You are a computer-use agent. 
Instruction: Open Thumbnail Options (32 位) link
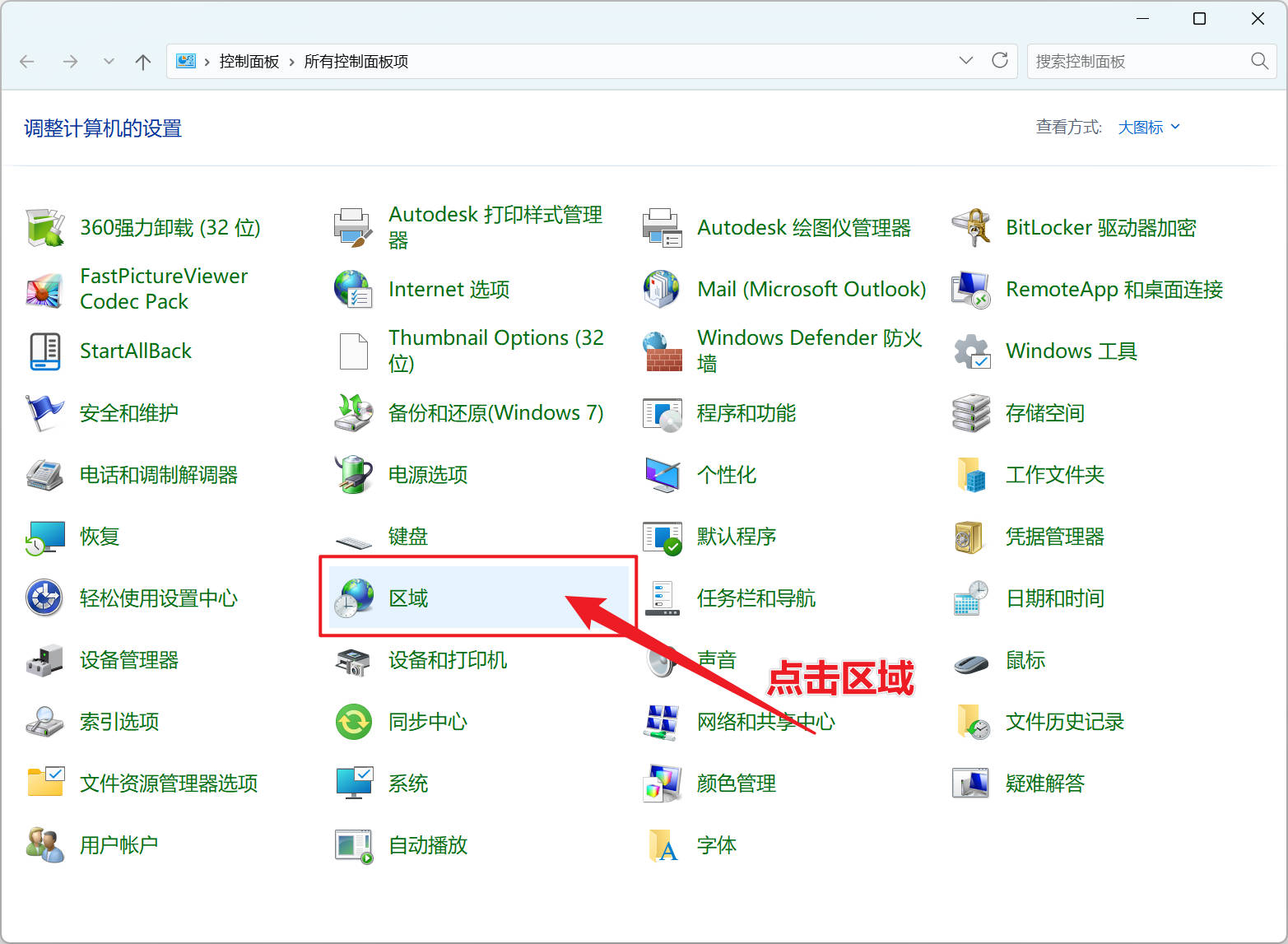pos(496,351)
